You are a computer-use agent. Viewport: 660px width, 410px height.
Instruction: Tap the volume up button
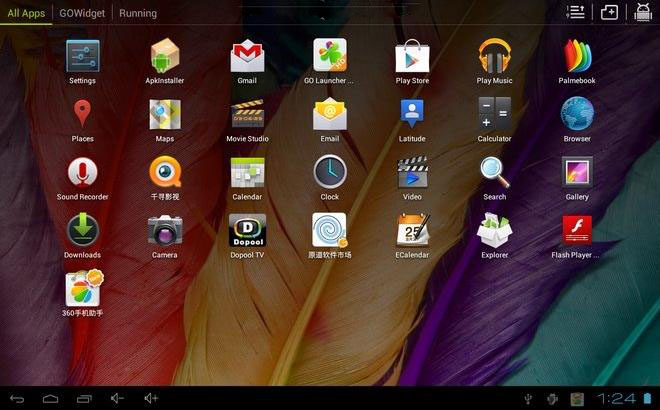click(151, 398)
